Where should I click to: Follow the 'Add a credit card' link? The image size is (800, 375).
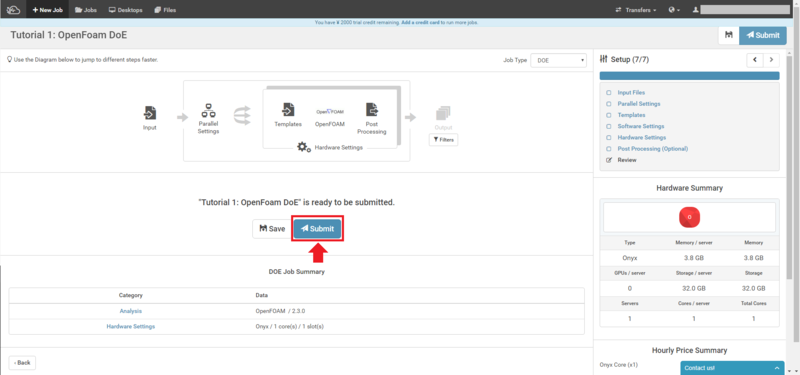(x=421, y=22)
